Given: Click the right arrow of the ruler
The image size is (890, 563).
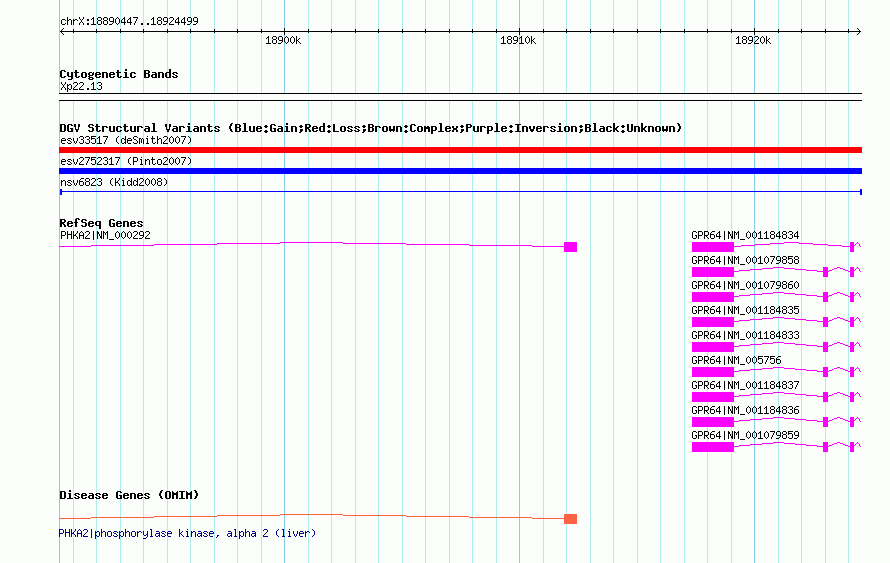Looking at the screenshot, I should click(x=859, y=32).
